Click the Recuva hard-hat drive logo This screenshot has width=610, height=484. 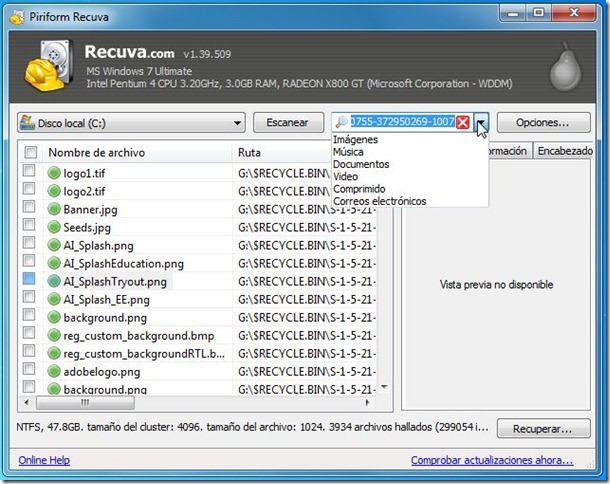point(49,65)
